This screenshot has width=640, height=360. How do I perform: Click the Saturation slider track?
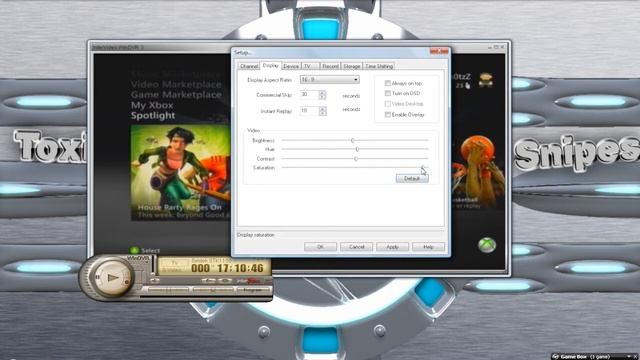tap(355, 168)
